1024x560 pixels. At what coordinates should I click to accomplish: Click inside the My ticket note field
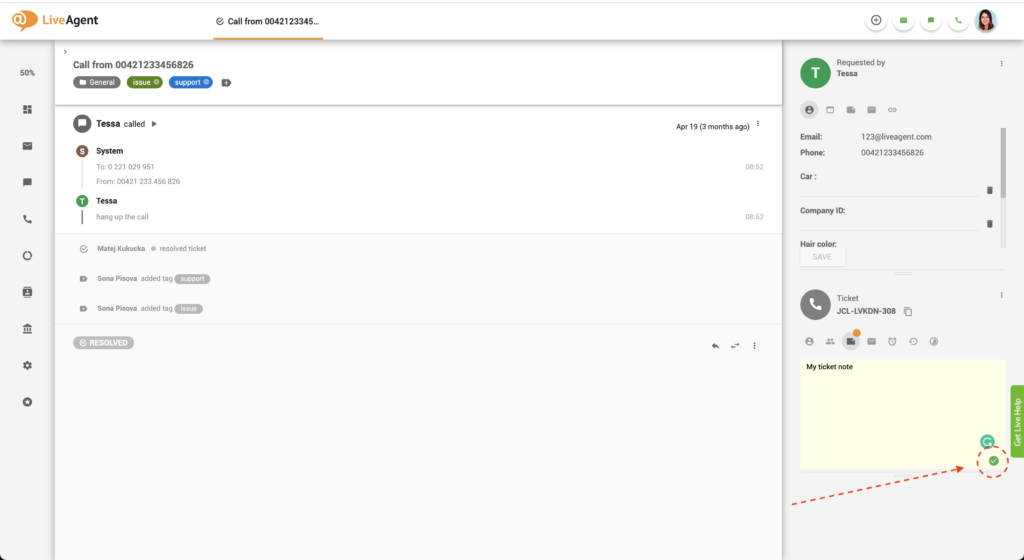(890, 410)
